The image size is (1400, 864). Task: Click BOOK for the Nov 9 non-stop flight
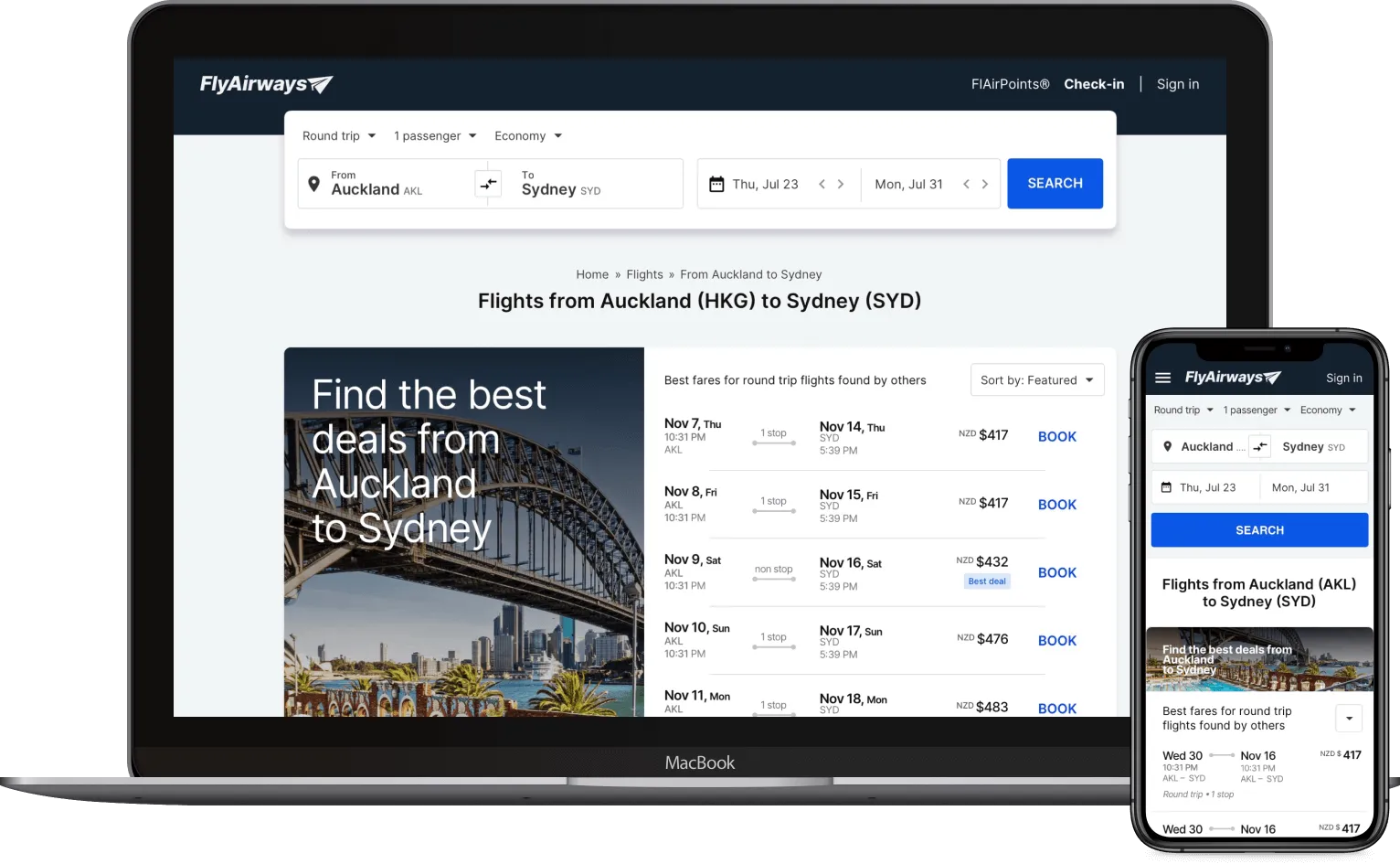1057,572
